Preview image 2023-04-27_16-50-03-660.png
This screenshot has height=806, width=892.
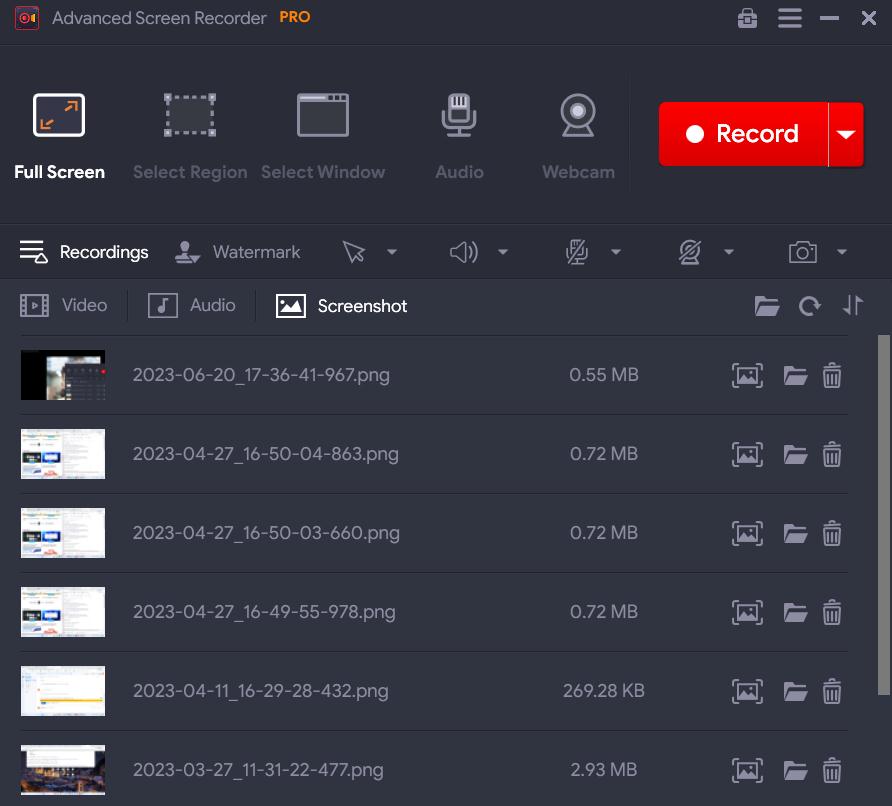(x=747, y=534)
